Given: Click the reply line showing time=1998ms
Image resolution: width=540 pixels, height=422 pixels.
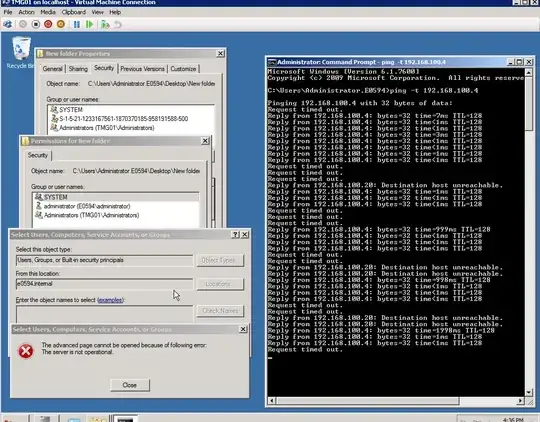Looking at the screenshot, I should (x=381, y=330).
